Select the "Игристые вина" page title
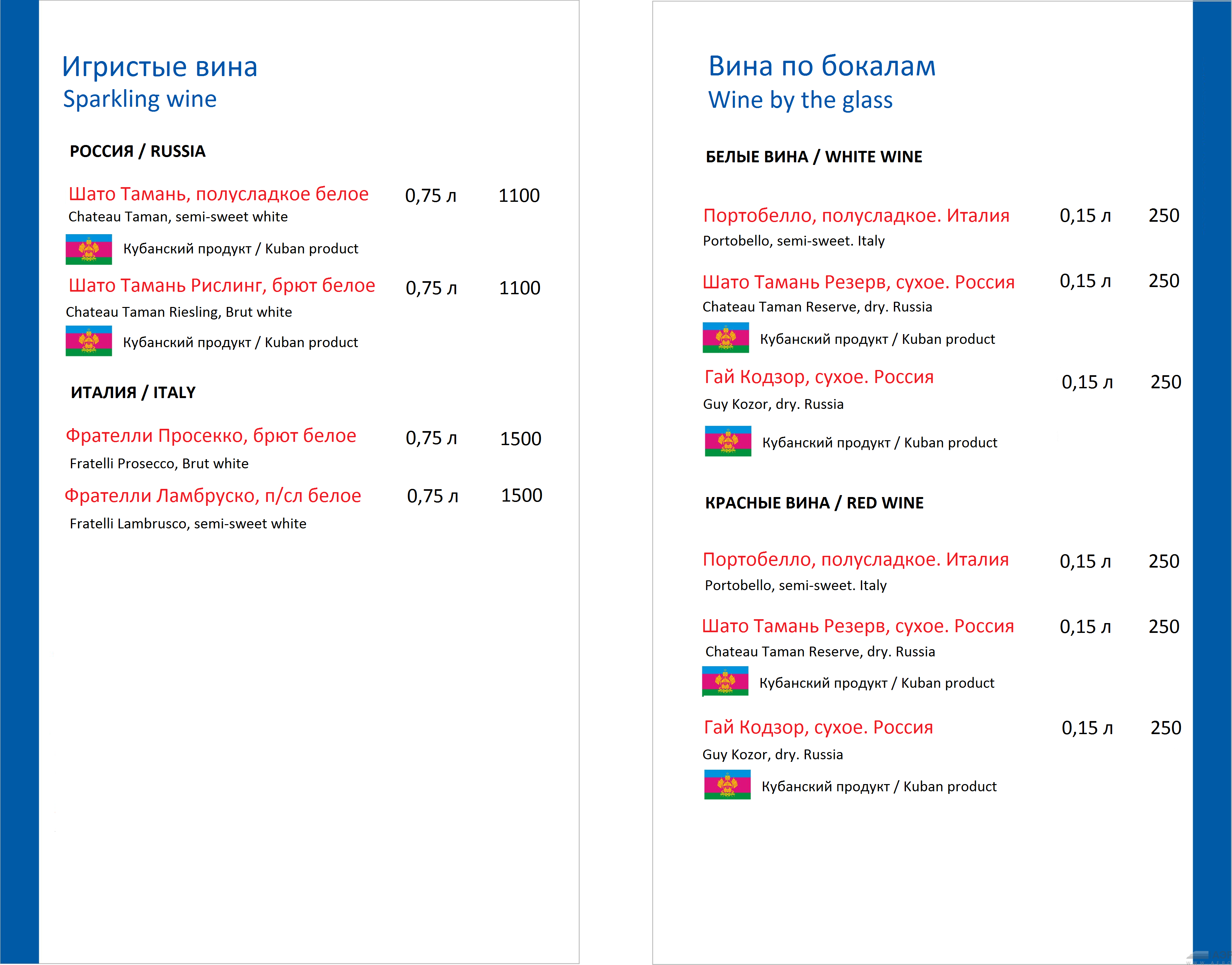Image resolution: width=1232 pixels, height=965 pixels. tap(160, 67)
